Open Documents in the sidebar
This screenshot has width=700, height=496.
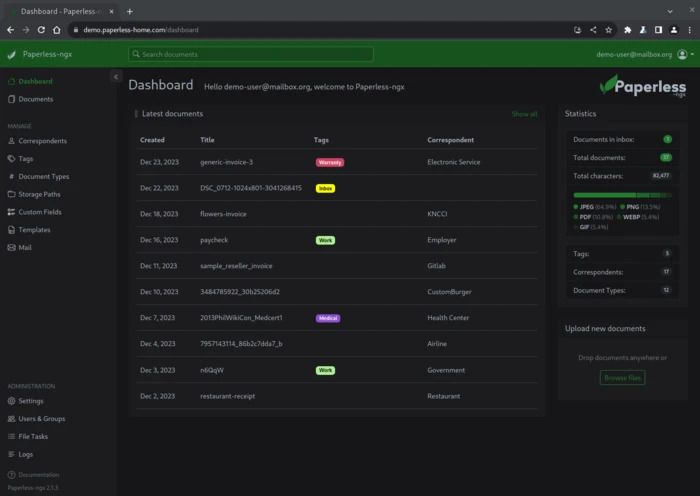(30, 99)
